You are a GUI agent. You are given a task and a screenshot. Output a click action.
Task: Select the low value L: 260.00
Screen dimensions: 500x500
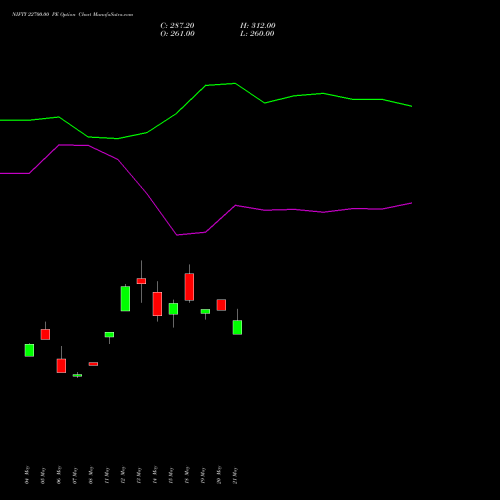257,34
